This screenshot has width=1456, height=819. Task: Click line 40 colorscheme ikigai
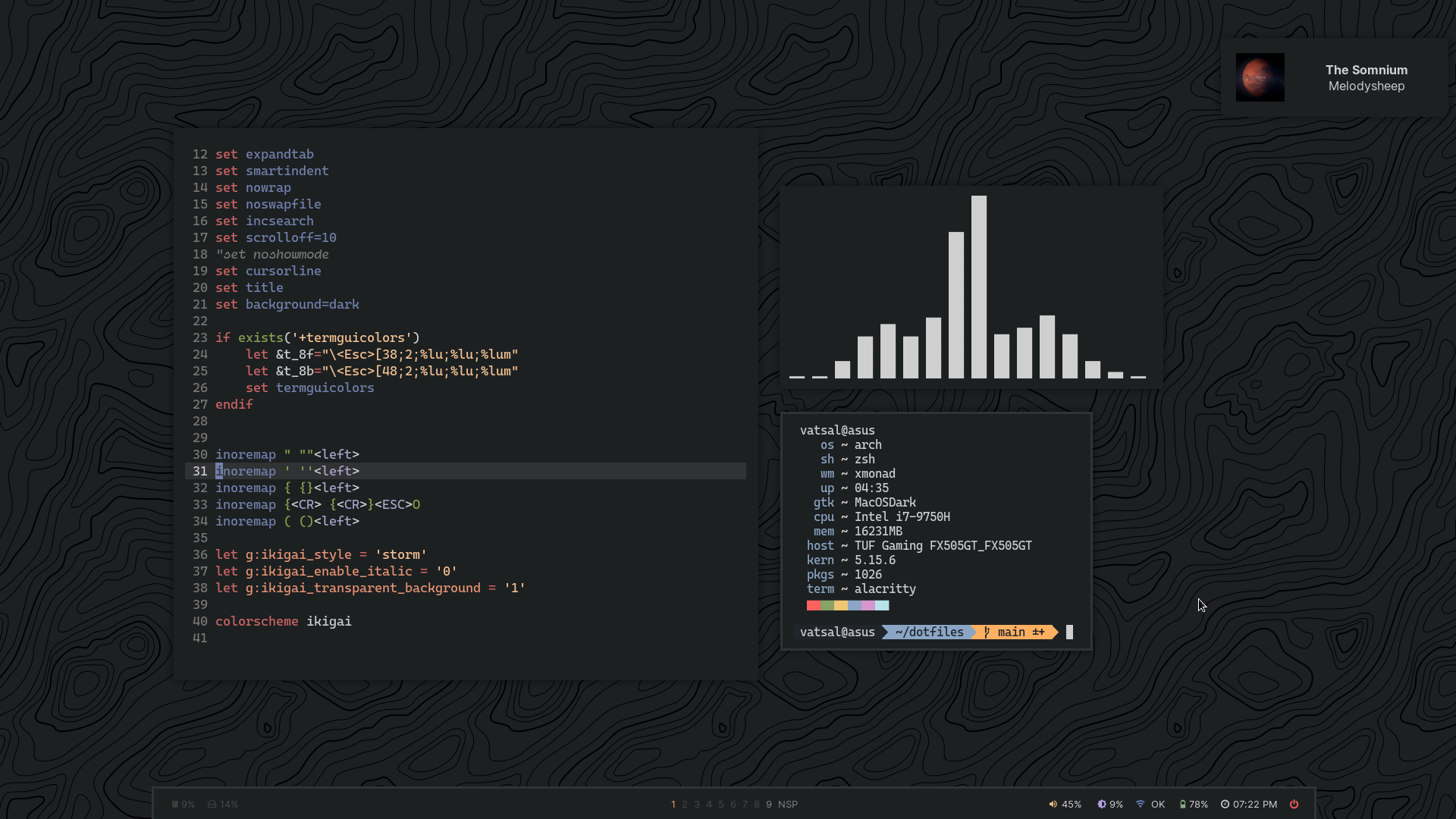click(x=283, y=621)
